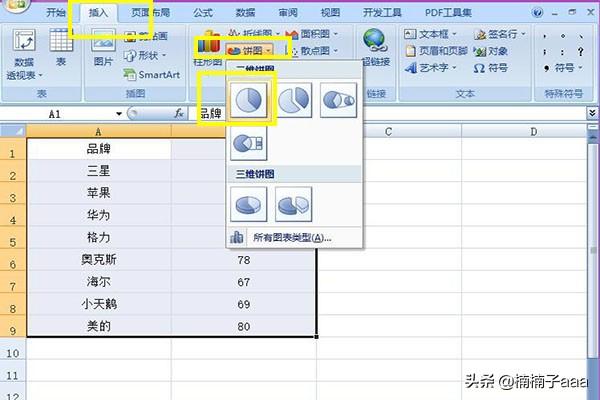The width and height of the screenshot is (600, 400).
Task: Open the 开发工具 tab
Action: coord(382,13)
